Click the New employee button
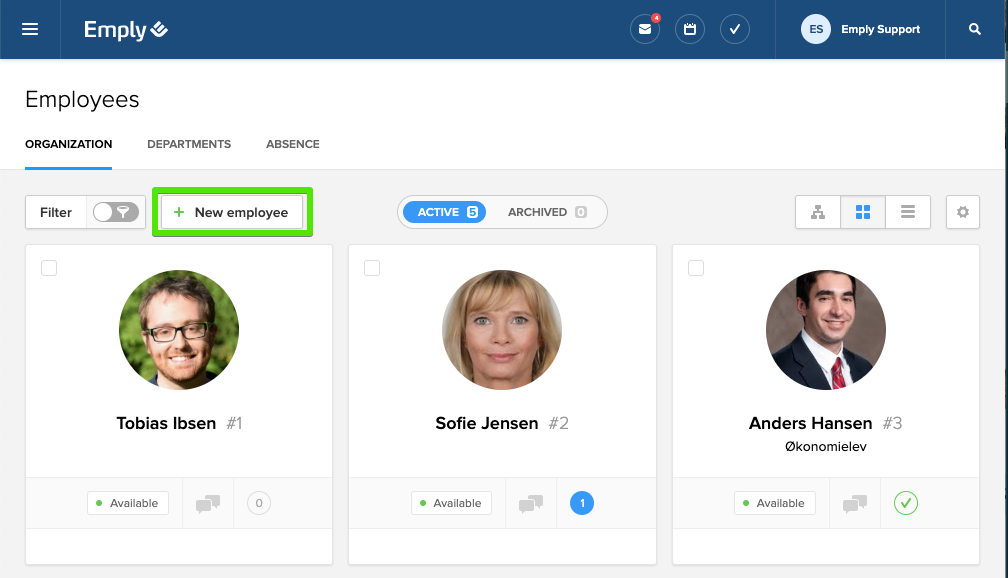This screenshot has width=1008, height=578. [x=232, y=212]
